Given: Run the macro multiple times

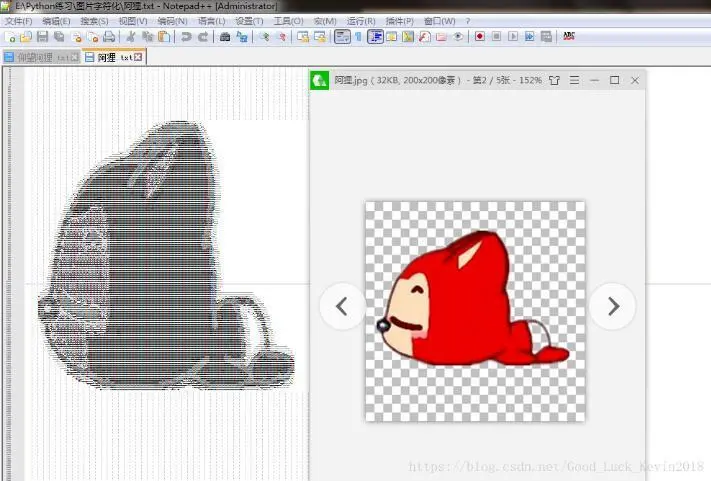Looking at the screenshot, I should tap(530, 37).
